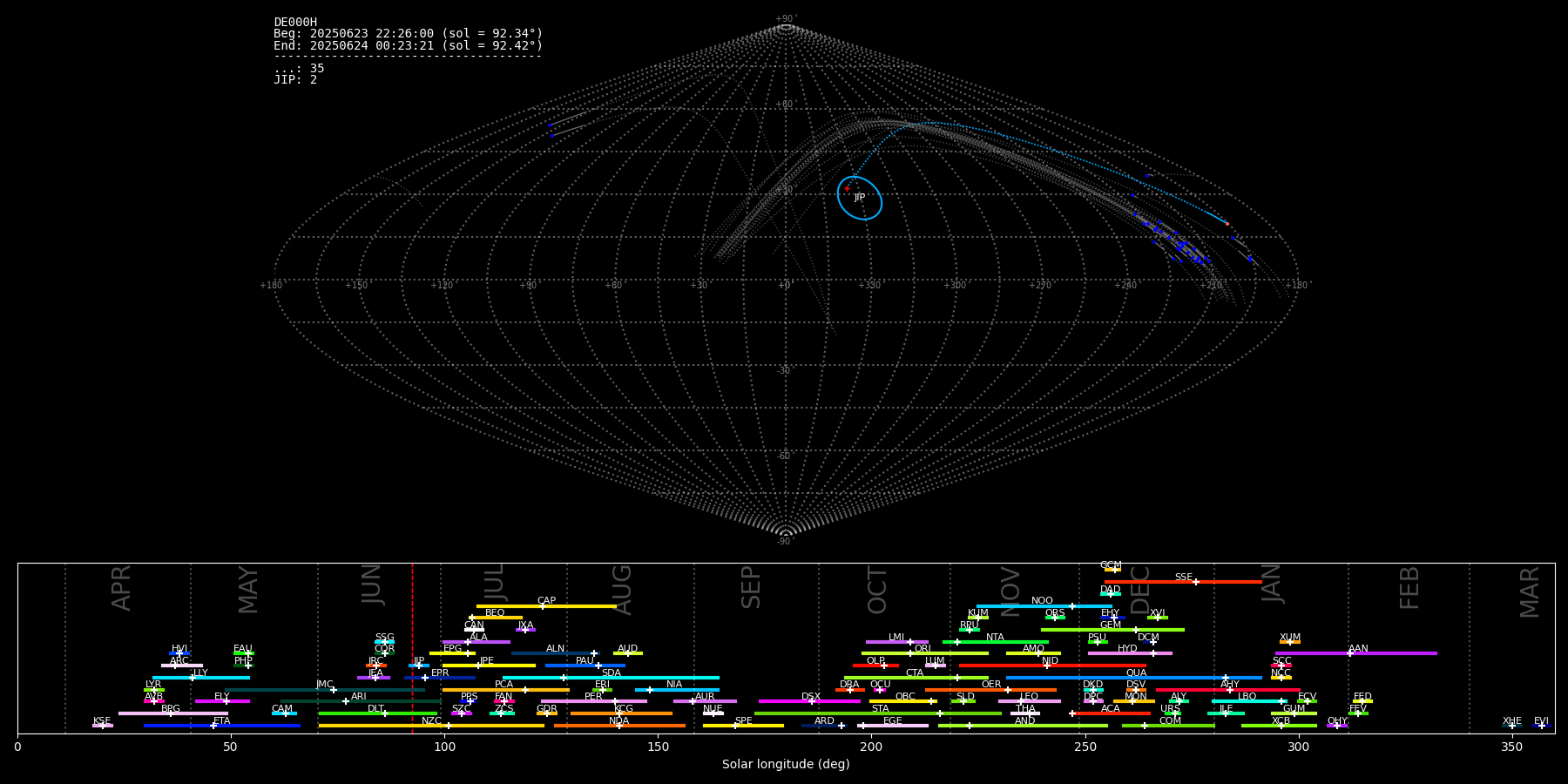Click the AUR shower label
The image size is (1568, 784).
coord(705,697)
